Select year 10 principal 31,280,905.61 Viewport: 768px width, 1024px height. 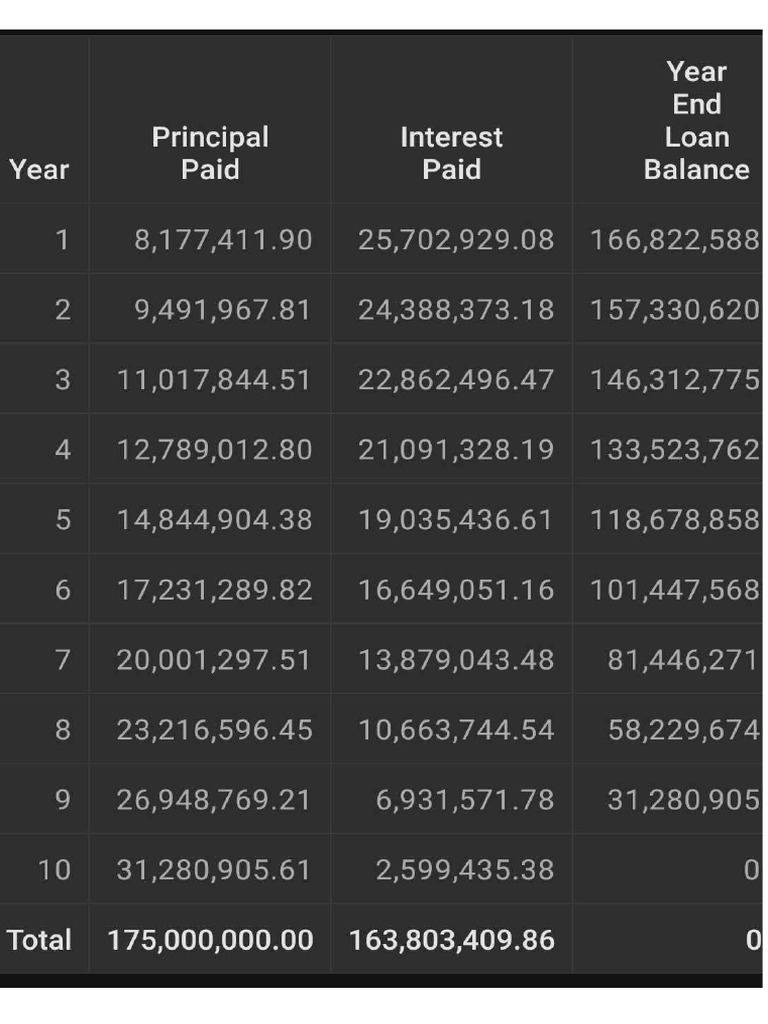click(215, 870)
